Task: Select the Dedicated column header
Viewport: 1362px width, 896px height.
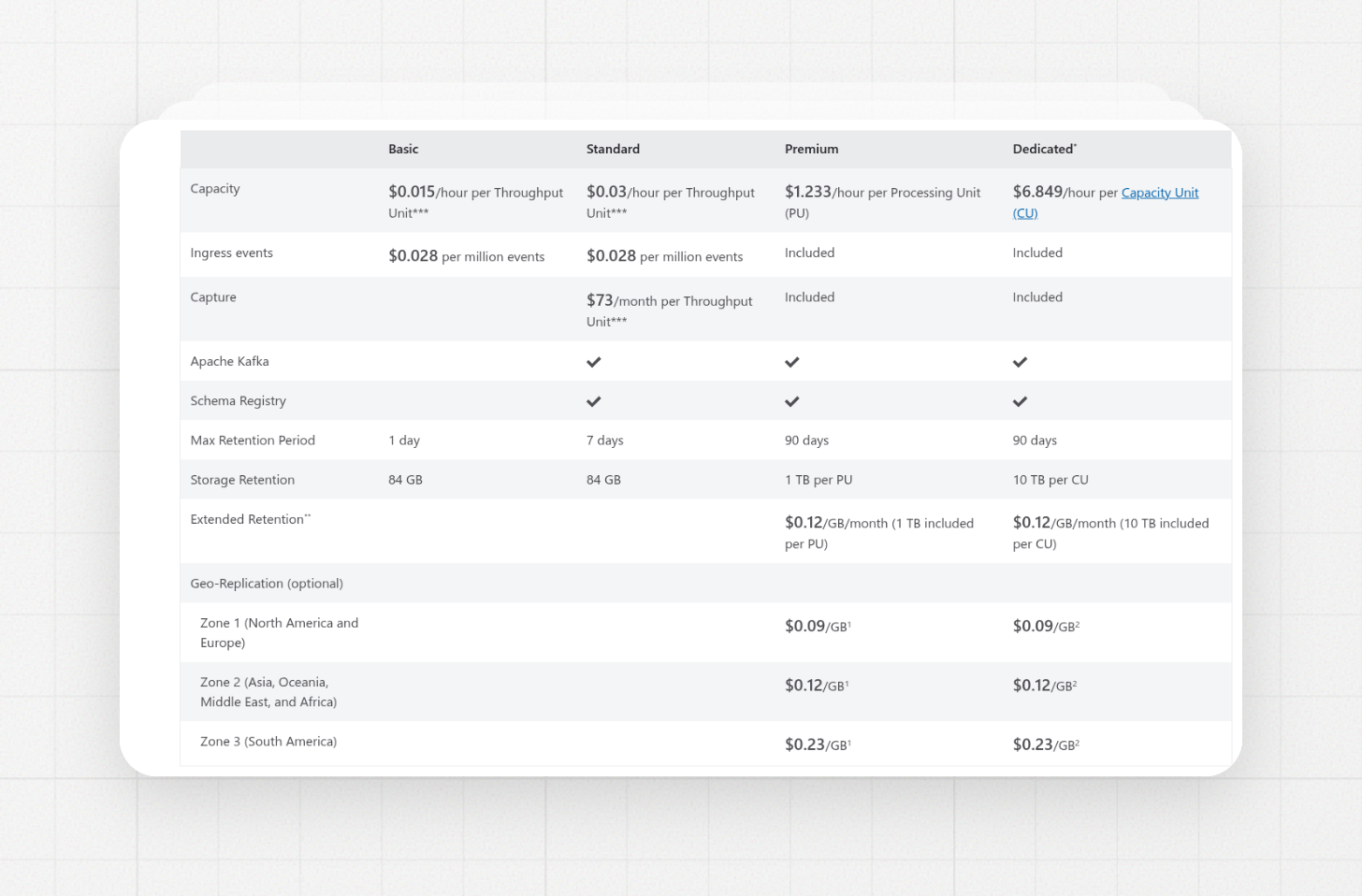Action: pos(1044,149)
